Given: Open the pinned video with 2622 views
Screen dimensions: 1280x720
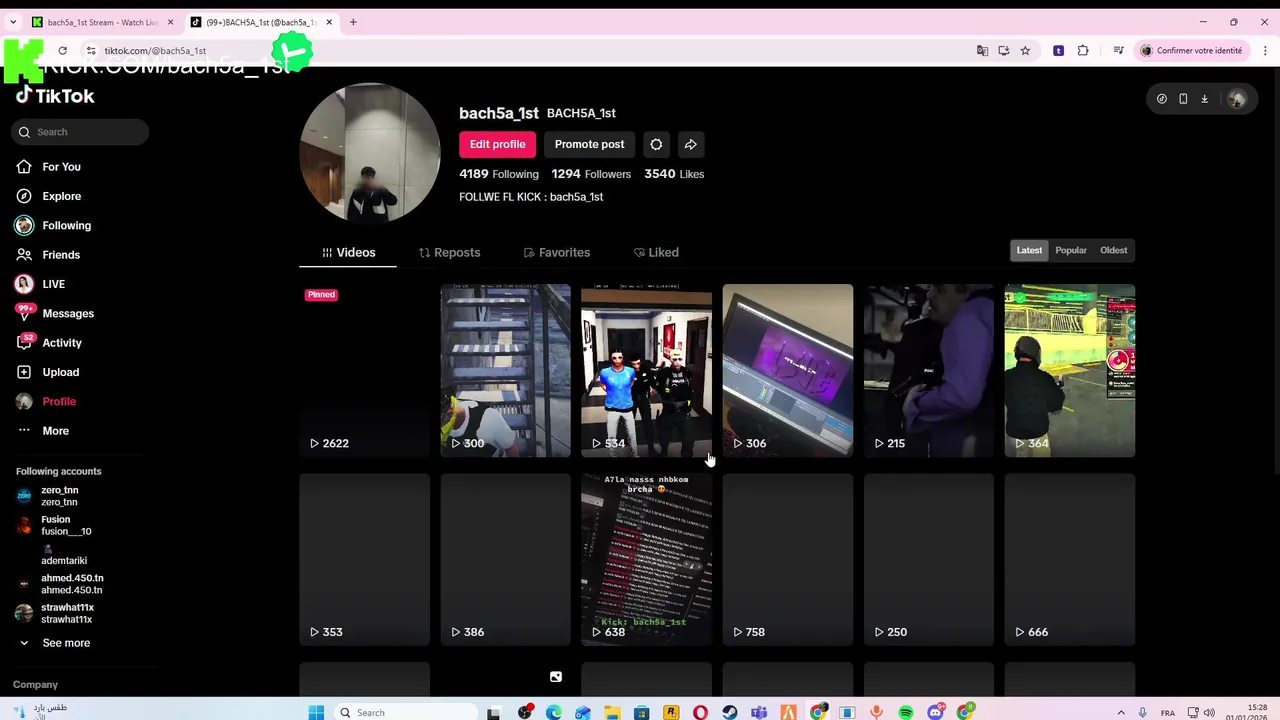Looking at the screenshot, I should click(365, 371).
